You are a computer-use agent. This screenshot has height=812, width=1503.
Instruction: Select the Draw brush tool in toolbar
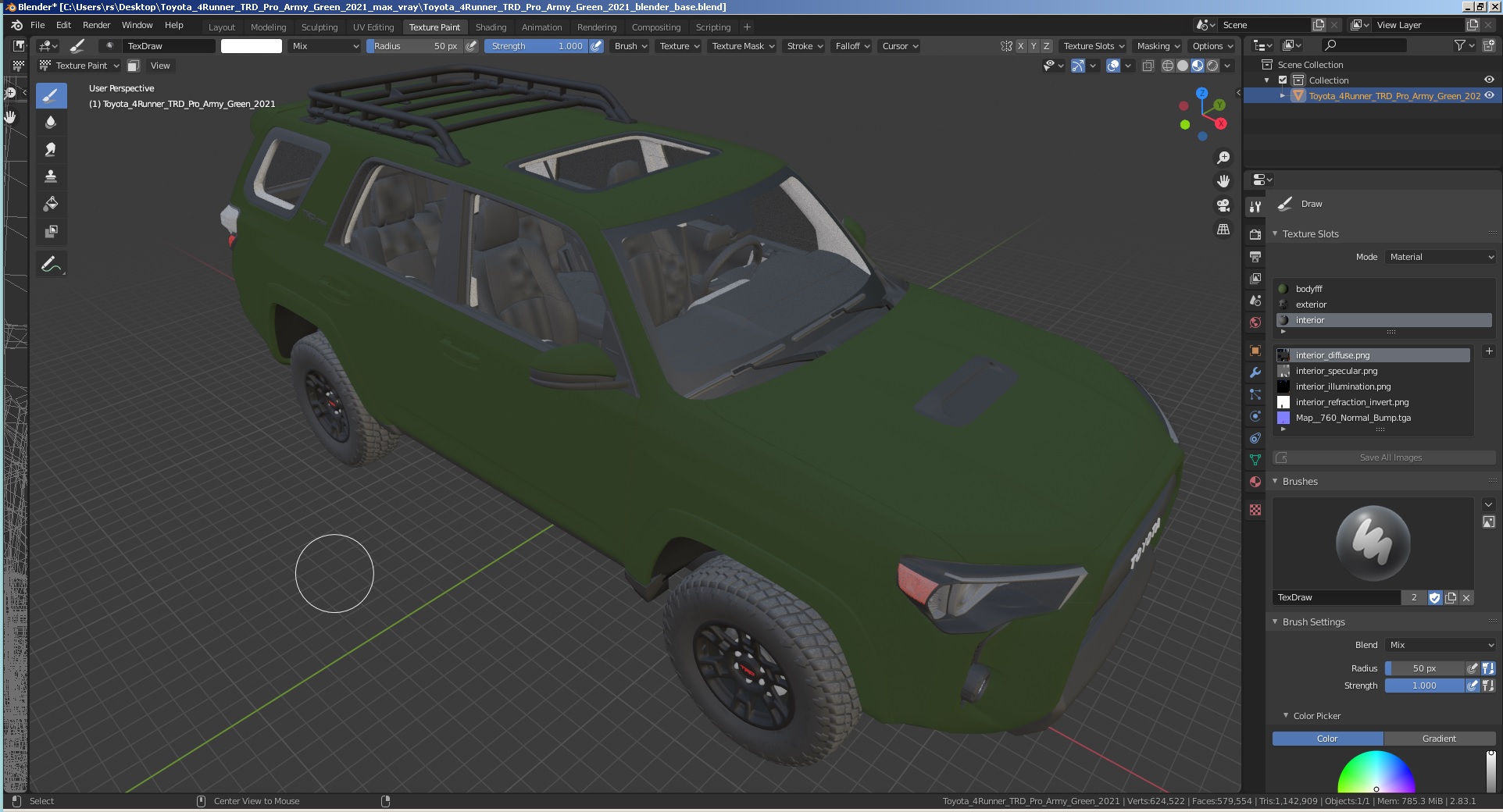[x=51, y=95]
